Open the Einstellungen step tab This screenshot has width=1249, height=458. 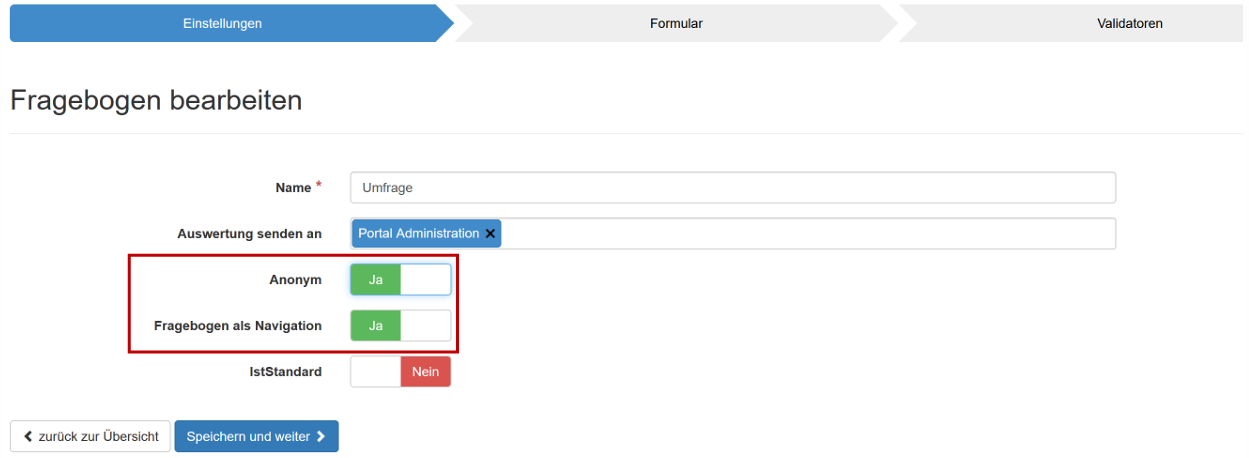(222, 23)
